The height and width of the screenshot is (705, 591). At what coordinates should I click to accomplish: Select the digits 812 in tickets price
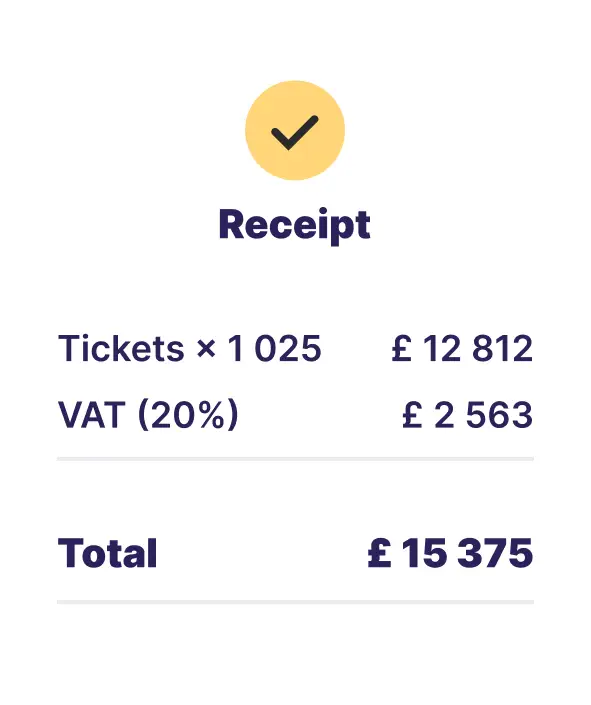point(503,348)
